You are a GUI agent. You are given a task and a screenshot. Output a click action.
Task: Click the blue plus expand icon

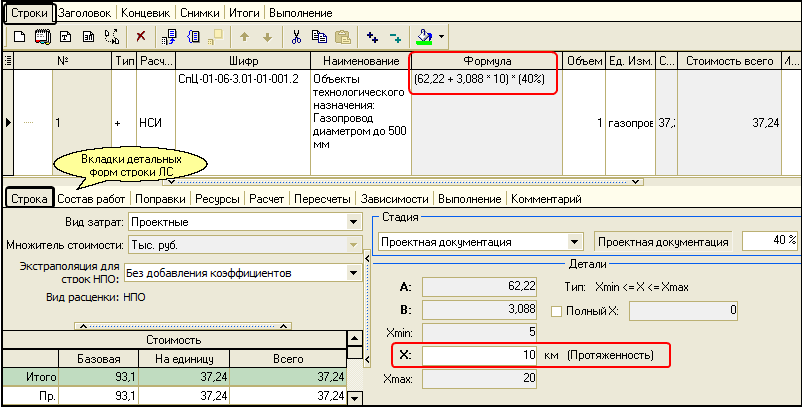click(x=373, y=37)
